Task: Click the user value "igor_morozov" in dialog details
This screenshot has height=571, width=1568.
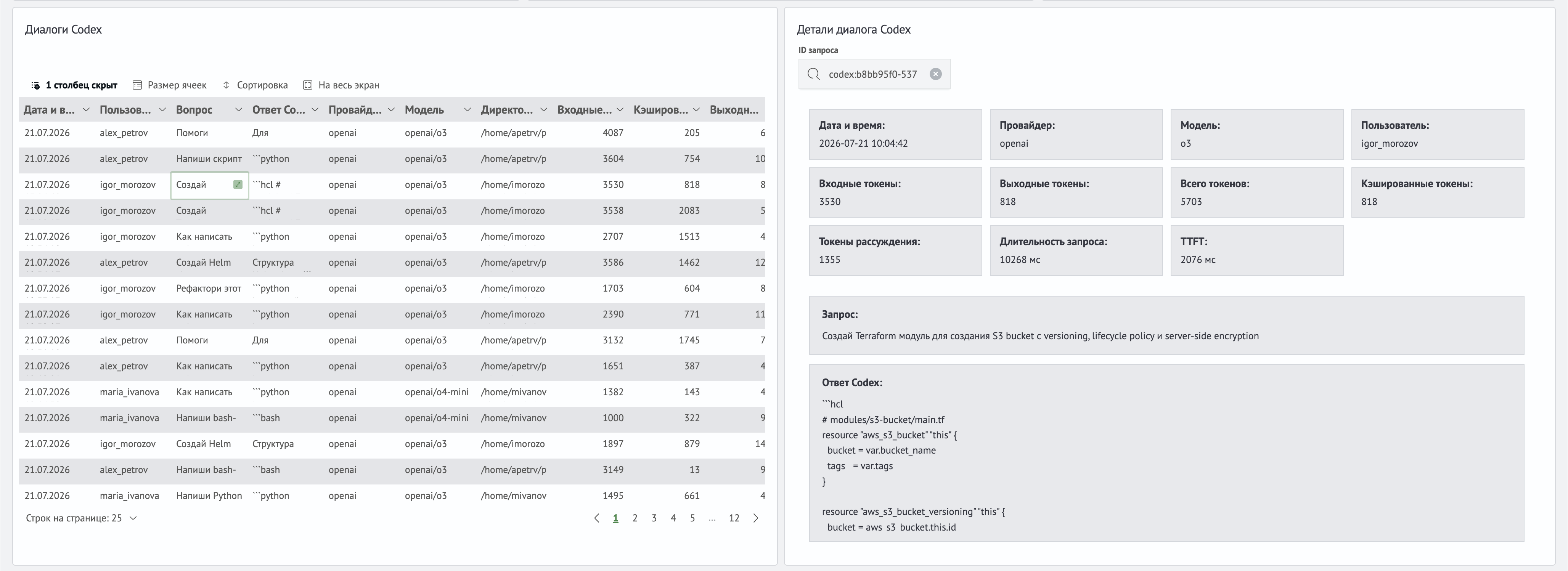Action: (1390, 144)
